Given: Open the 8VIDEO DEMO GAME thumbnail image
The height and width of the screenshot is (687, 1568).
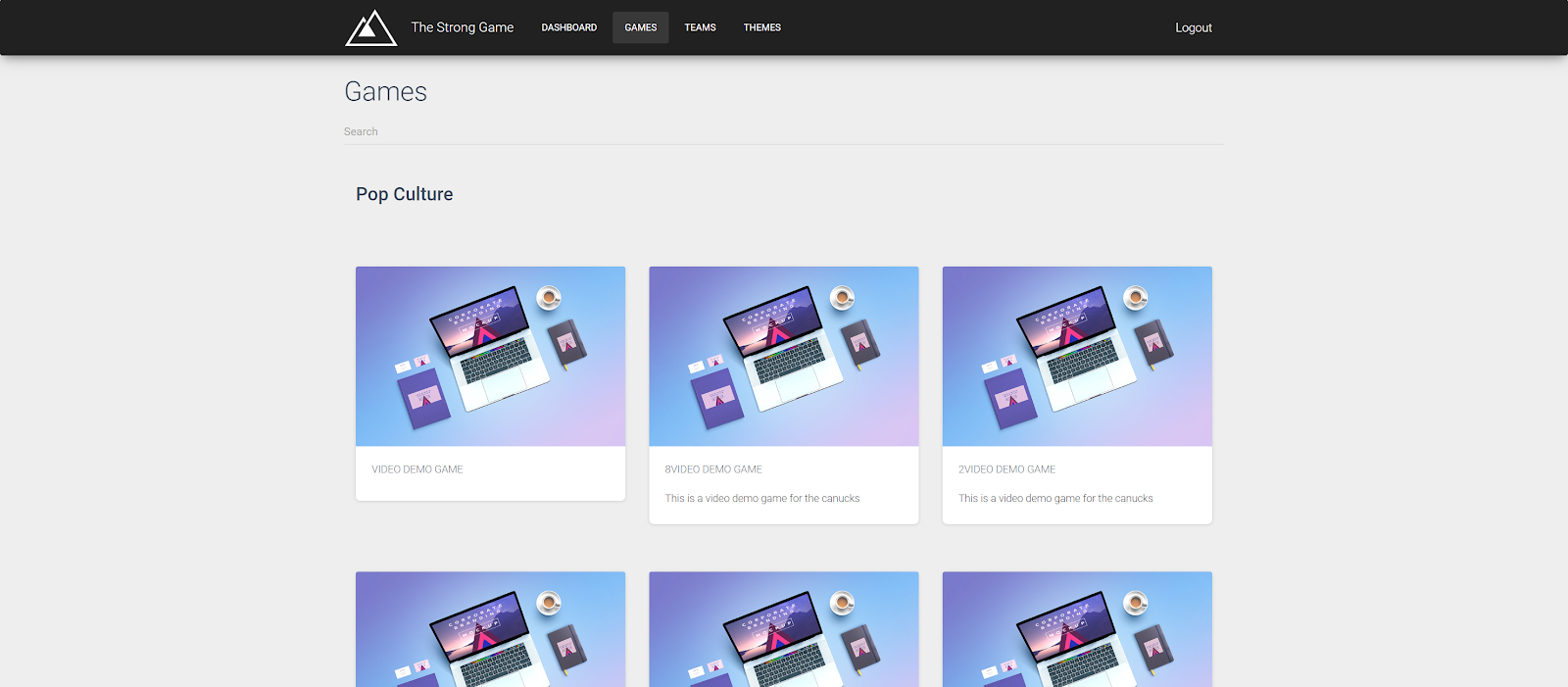Looking at the screenshot, I should click(783, 356).
